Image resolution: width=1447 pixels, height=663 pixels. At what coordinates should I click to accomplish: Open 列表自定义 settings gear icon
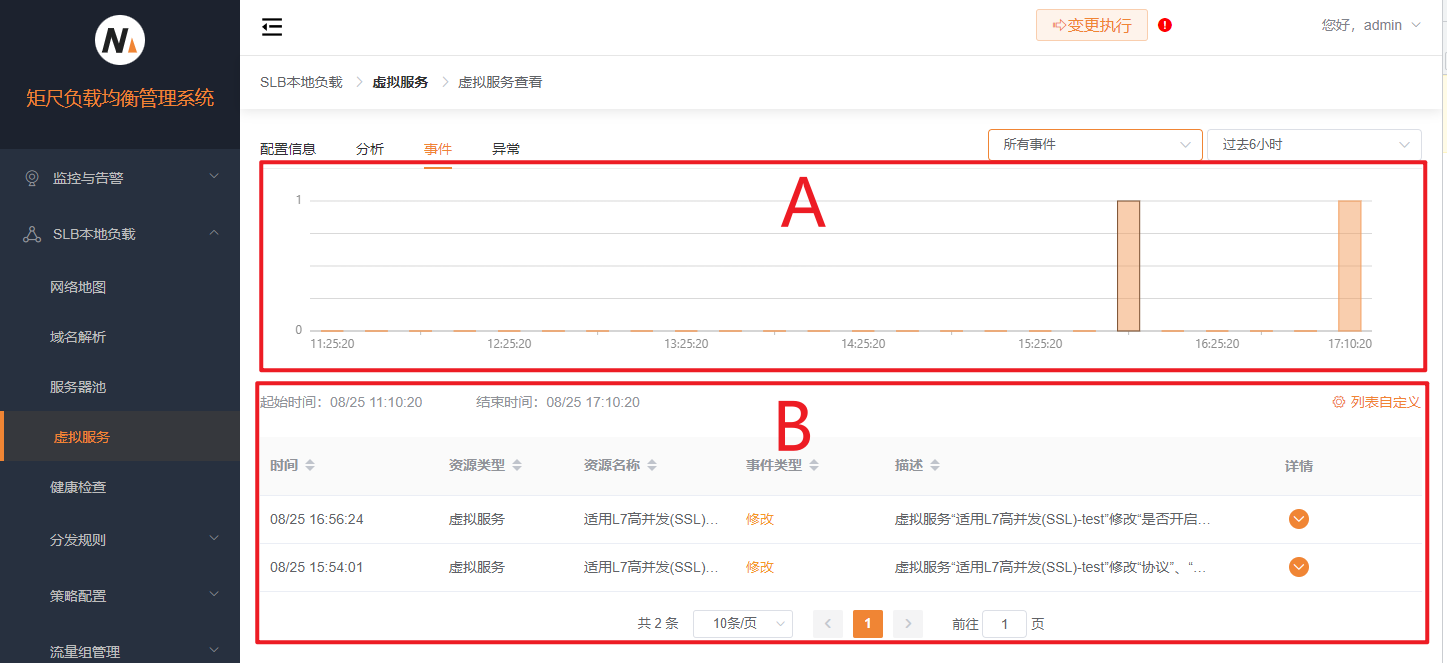coord(1337,402)
